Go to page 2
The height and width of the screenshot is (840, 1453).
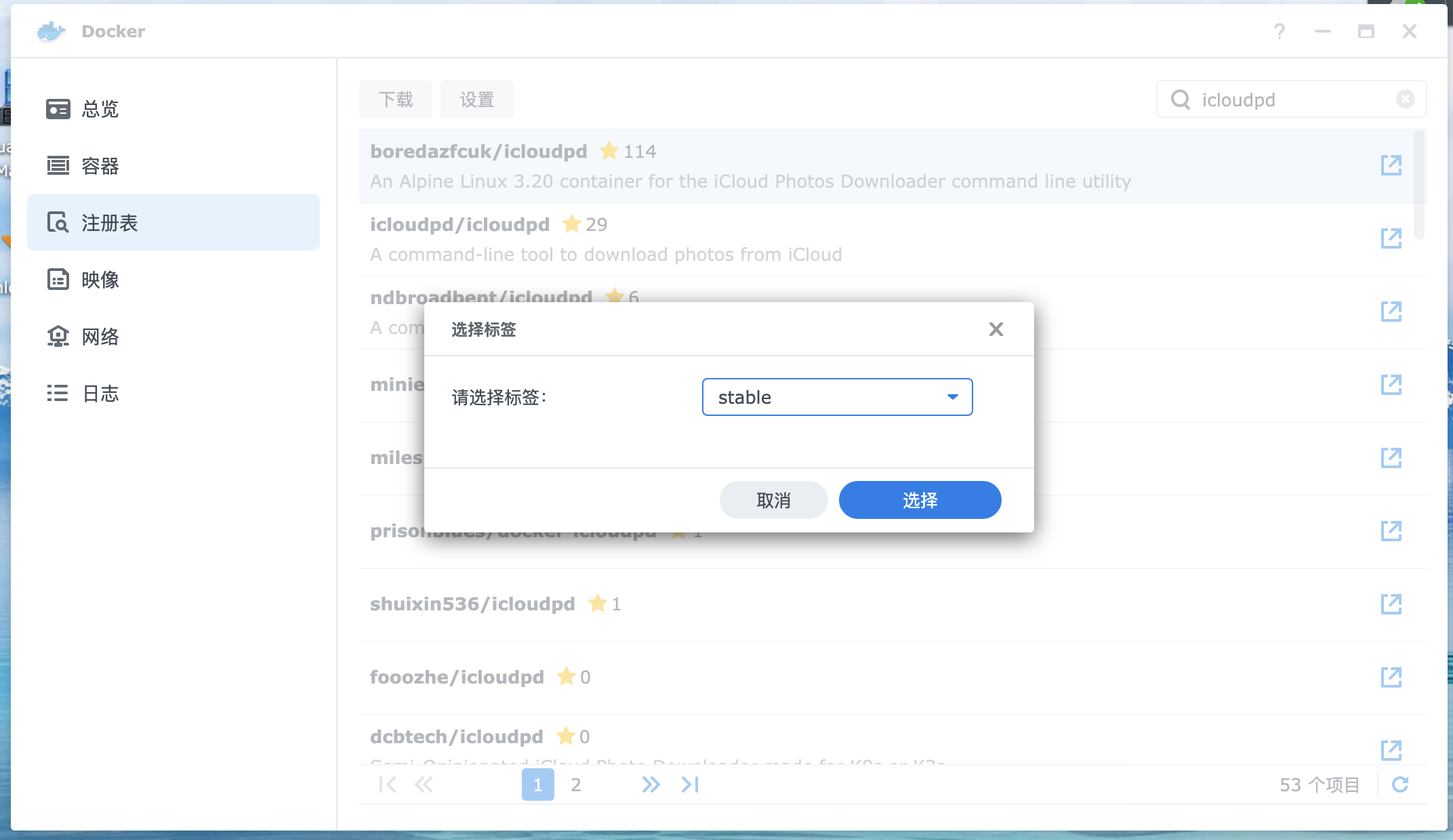[576, 784]
